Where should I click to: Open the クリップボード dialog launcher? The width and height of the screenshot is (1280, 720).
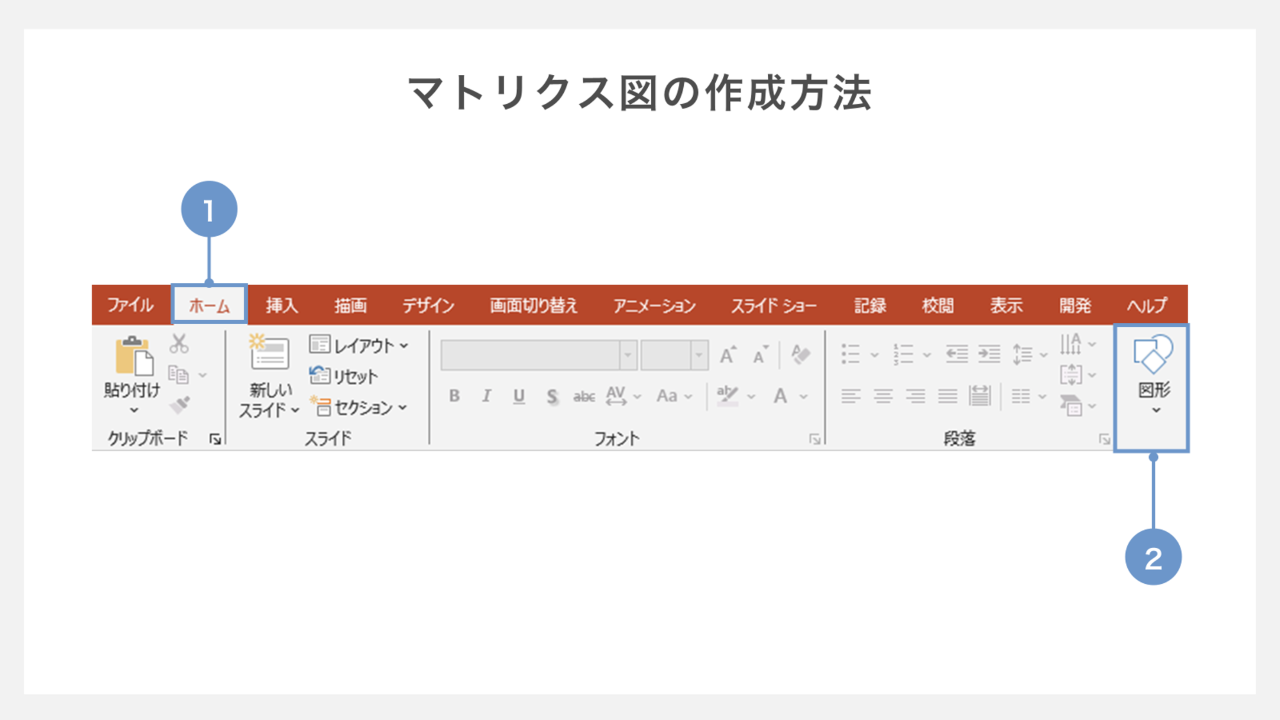pyautogui.click(x=215, y=439)
